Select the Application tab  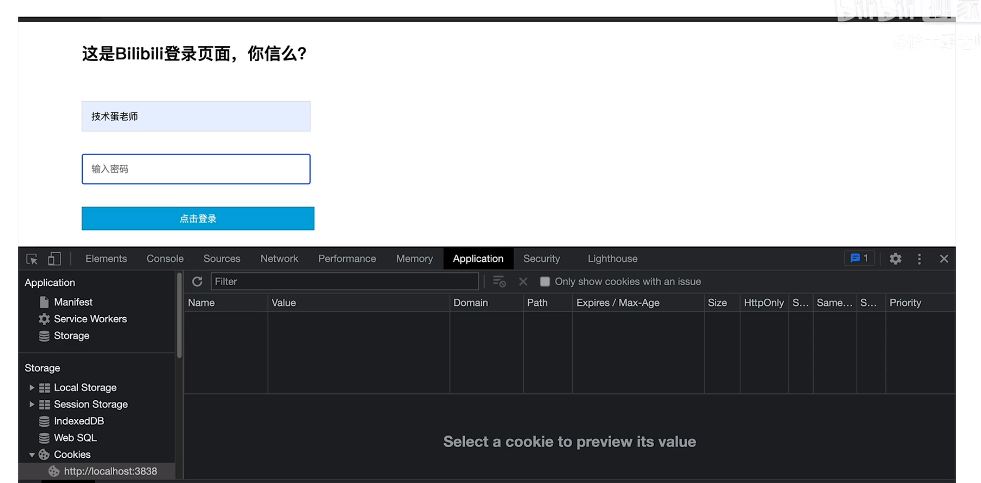(x=478, y=258)
